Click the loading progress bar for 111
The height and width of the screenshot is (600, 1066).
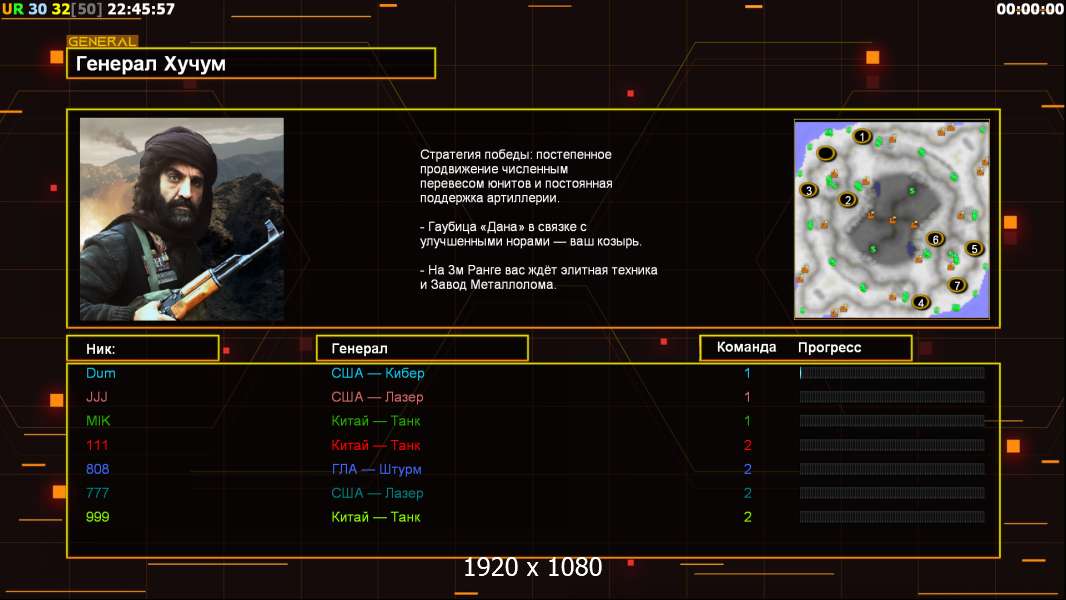(x=892, y=445)
